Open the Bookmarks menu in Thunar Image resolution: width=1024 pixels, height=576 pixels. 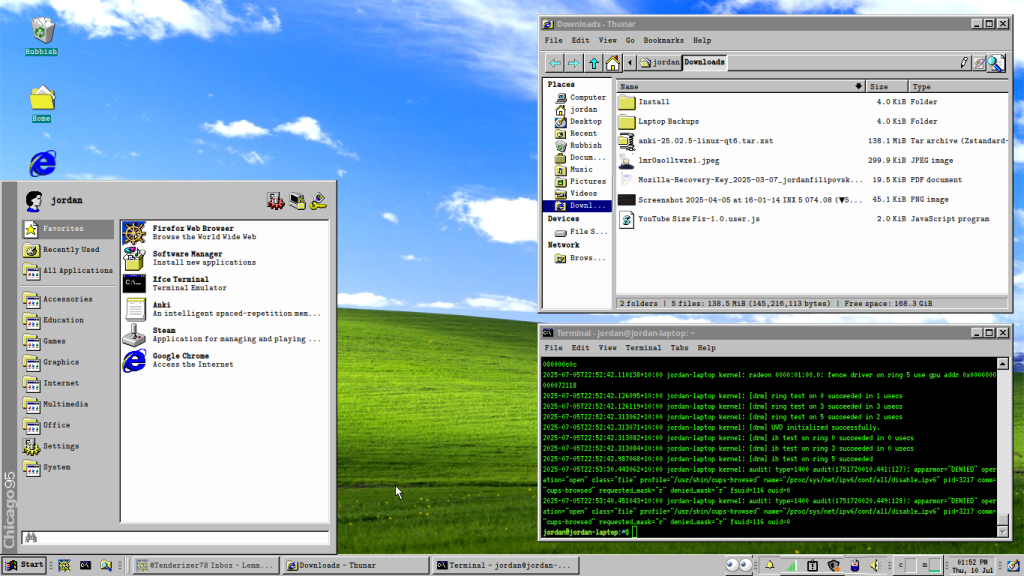tap(663, 40)
